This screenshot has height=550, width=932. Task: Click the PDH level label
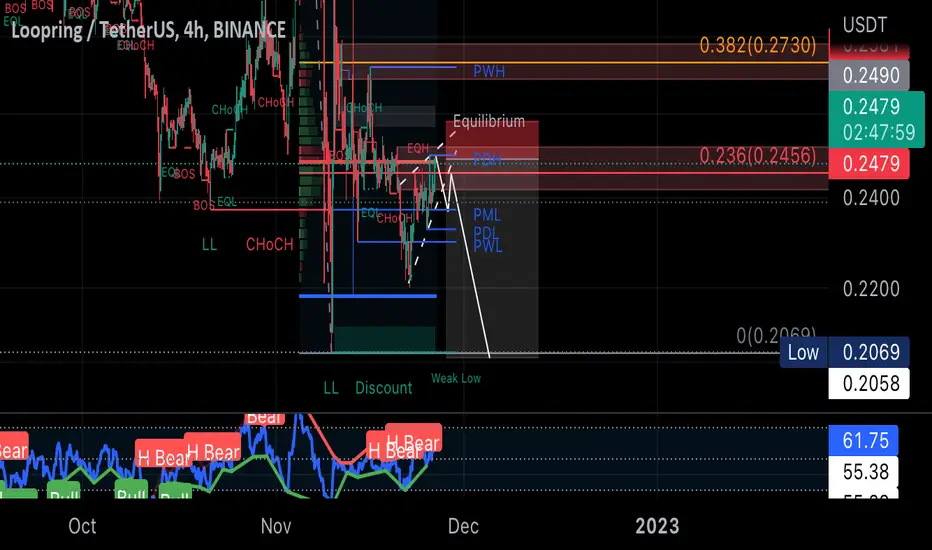tap(487, 159)
